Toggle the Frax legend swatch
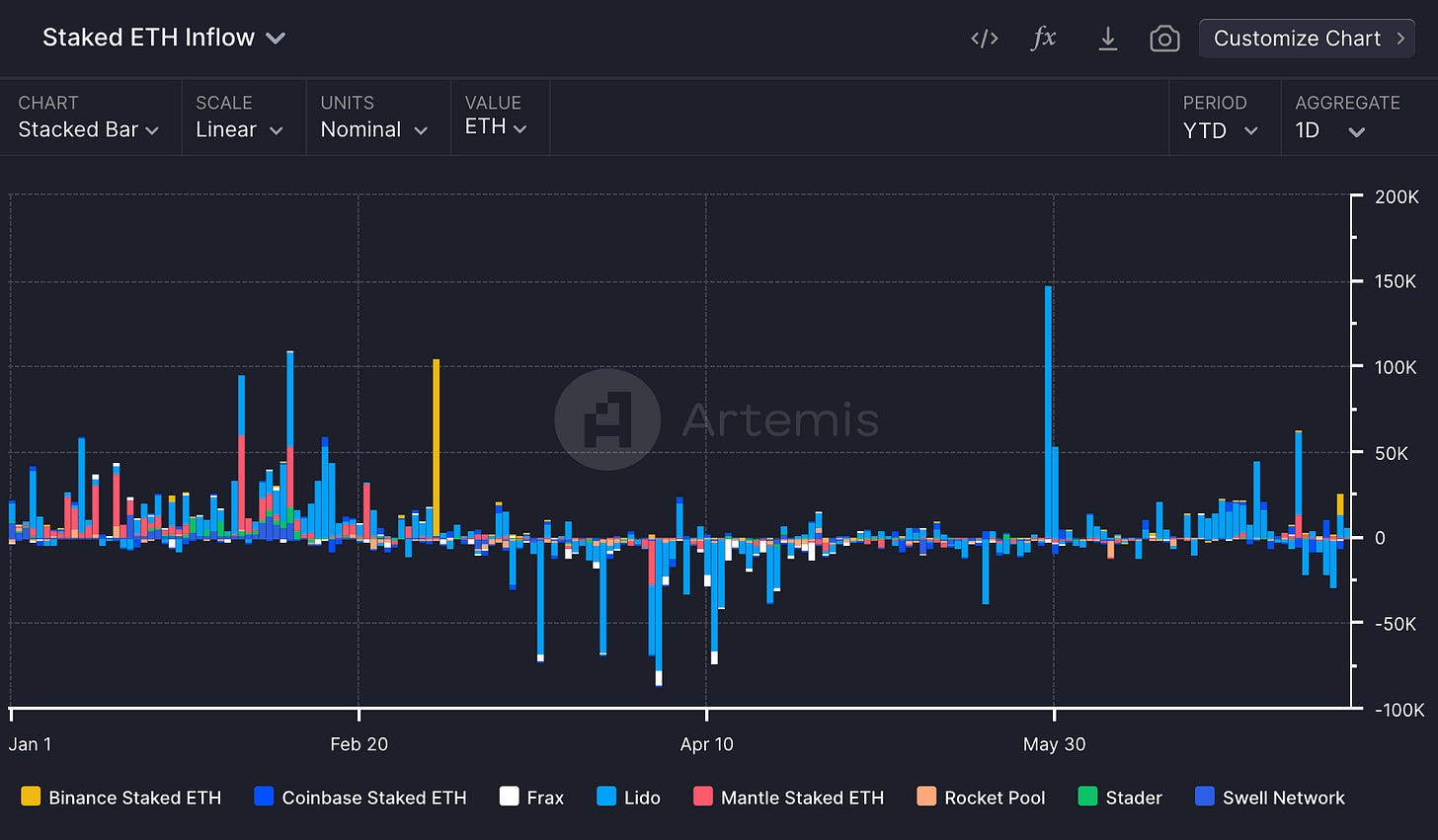 tap(509, 797)
